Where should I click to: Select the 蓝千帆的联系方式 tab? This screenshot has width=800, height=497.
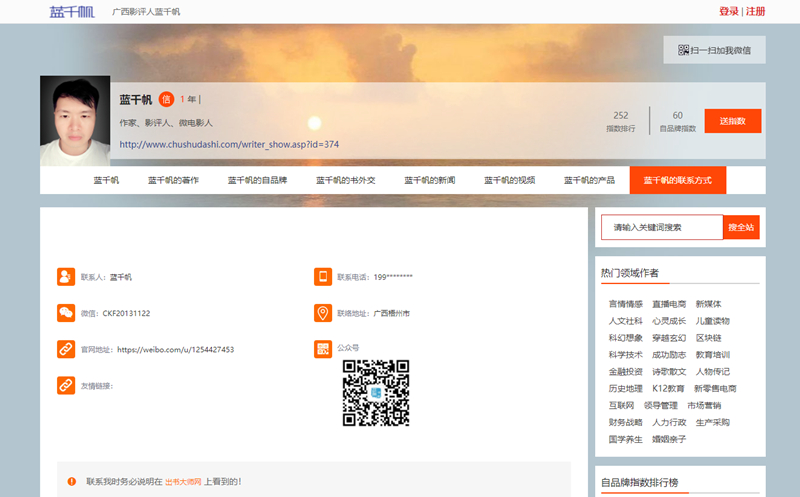point(677,180)
